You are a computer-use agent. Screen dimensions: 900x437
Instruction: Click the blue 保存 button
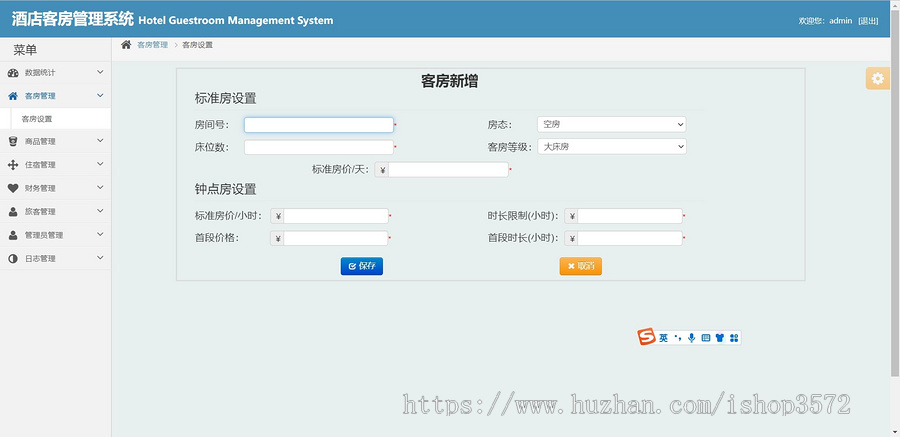[x=362, y=266]
